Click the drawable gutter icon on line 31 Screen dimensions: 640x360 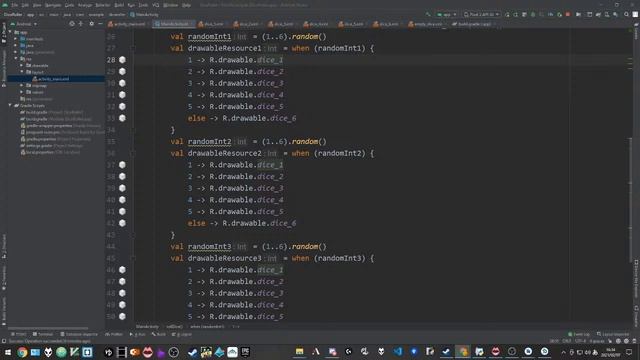click(122, 95)
